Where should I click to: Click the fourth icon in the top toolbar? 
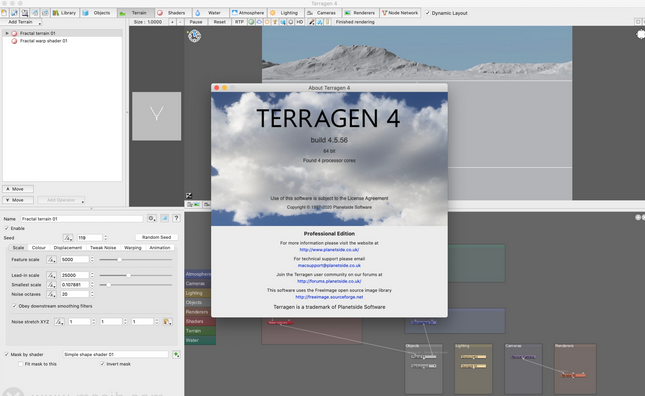pyautogui.click(x=35, y=13)
